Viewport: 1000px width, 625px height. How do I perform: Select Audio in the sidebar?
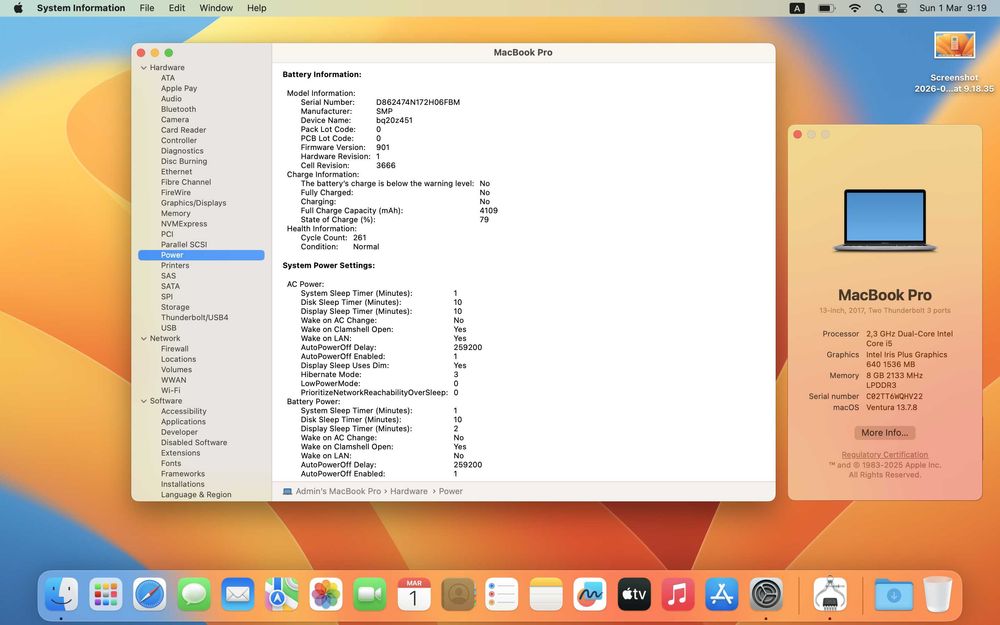[171, 99]
